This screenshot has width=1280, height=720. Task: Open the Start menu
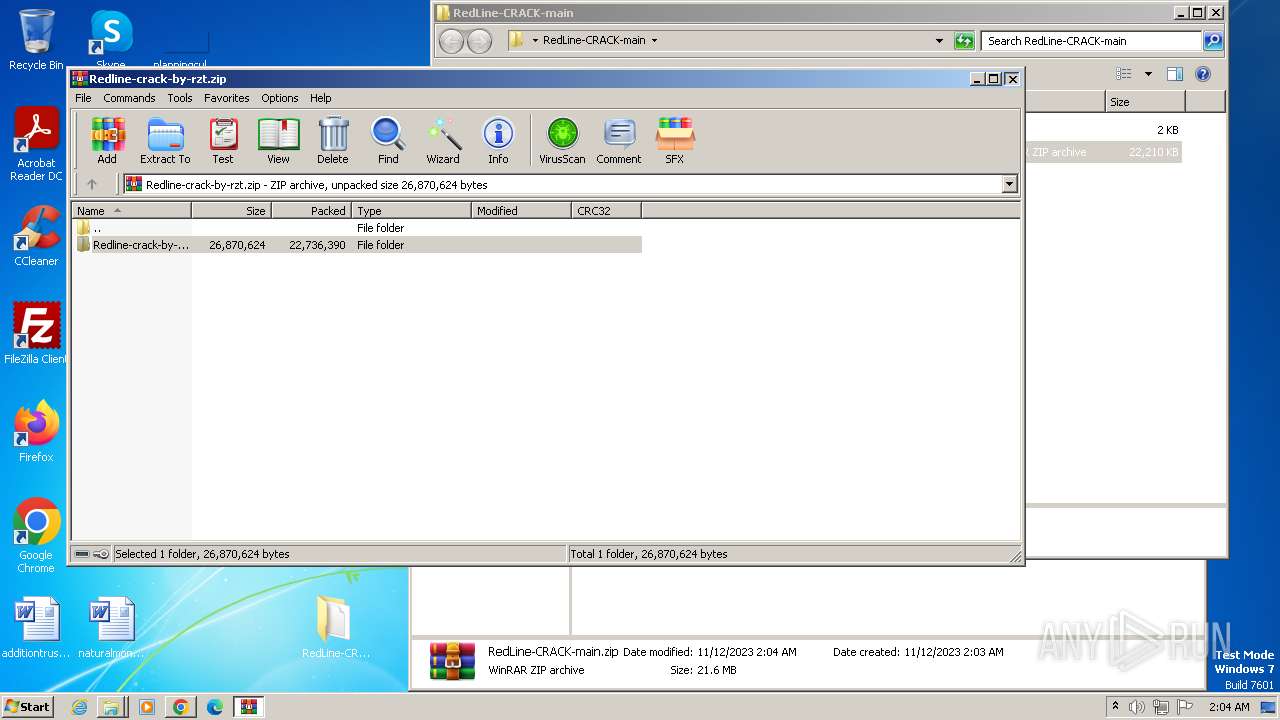click(27, 706)
